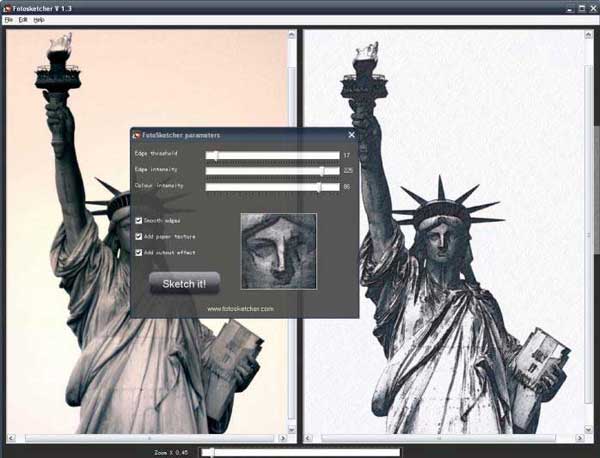This screenshot has height=458, width=600.
Task: Click the Zoom slider at the bottom
Action: (x=300, y=453)
